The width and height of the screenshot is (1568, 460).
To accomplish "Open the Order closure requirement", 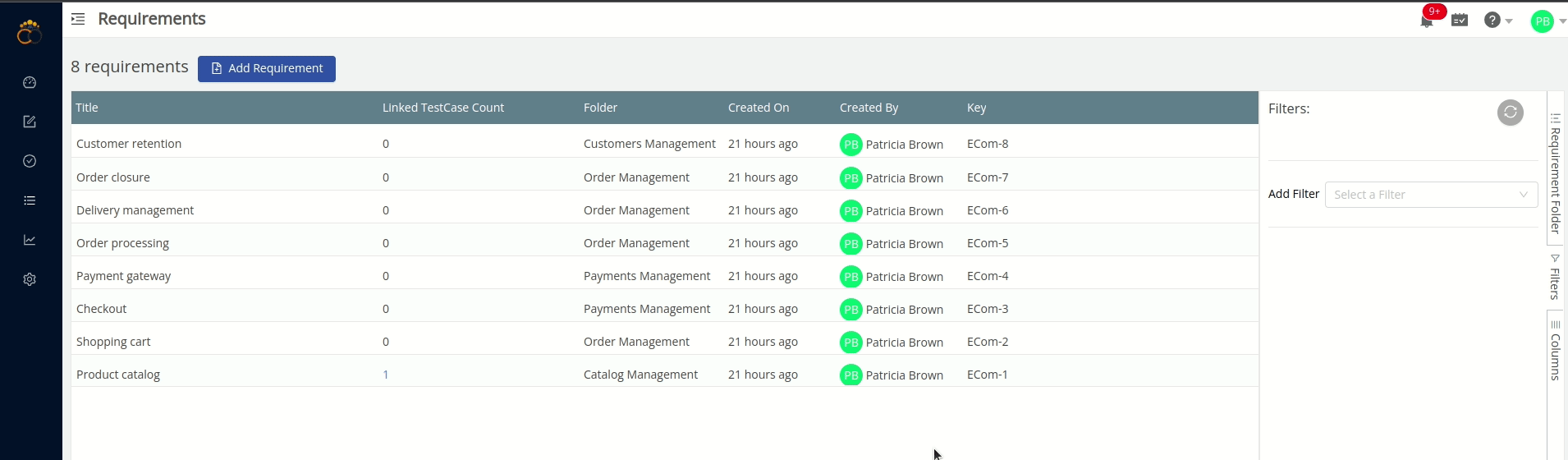I will [x=113, y=177].
